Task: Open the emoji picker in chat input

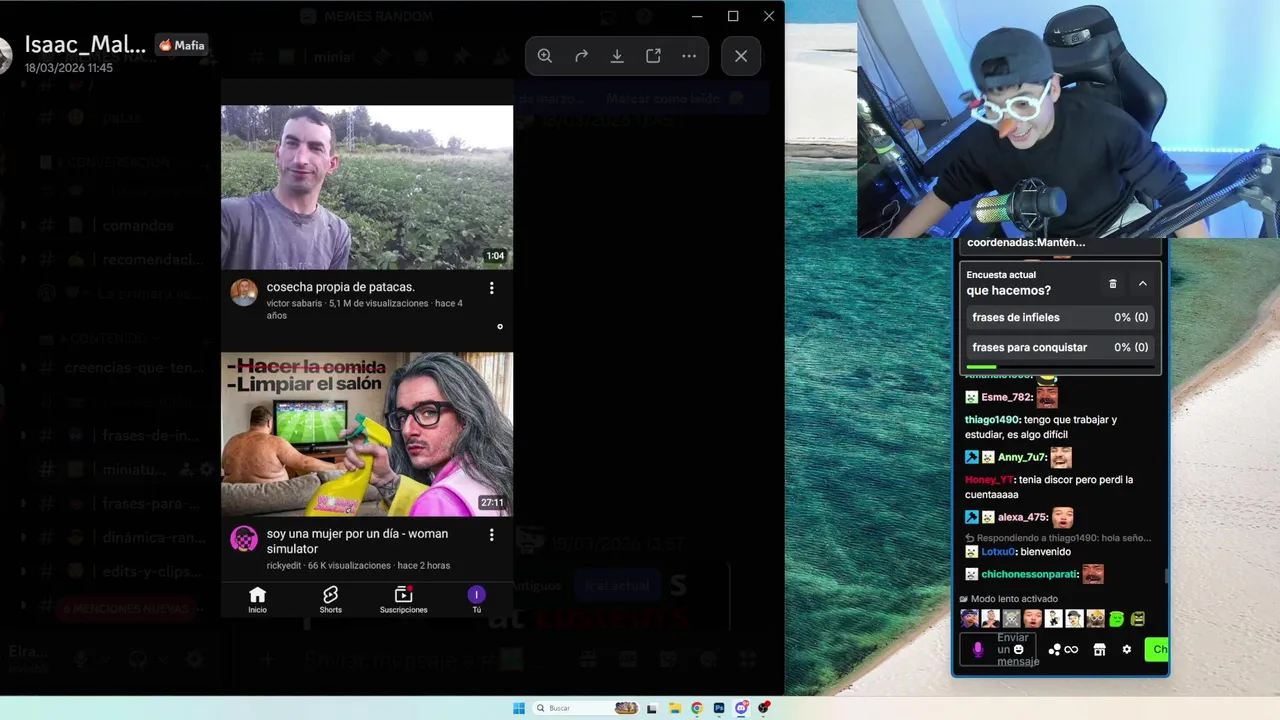Action: pyautogui.click(x=1019, y=649)
